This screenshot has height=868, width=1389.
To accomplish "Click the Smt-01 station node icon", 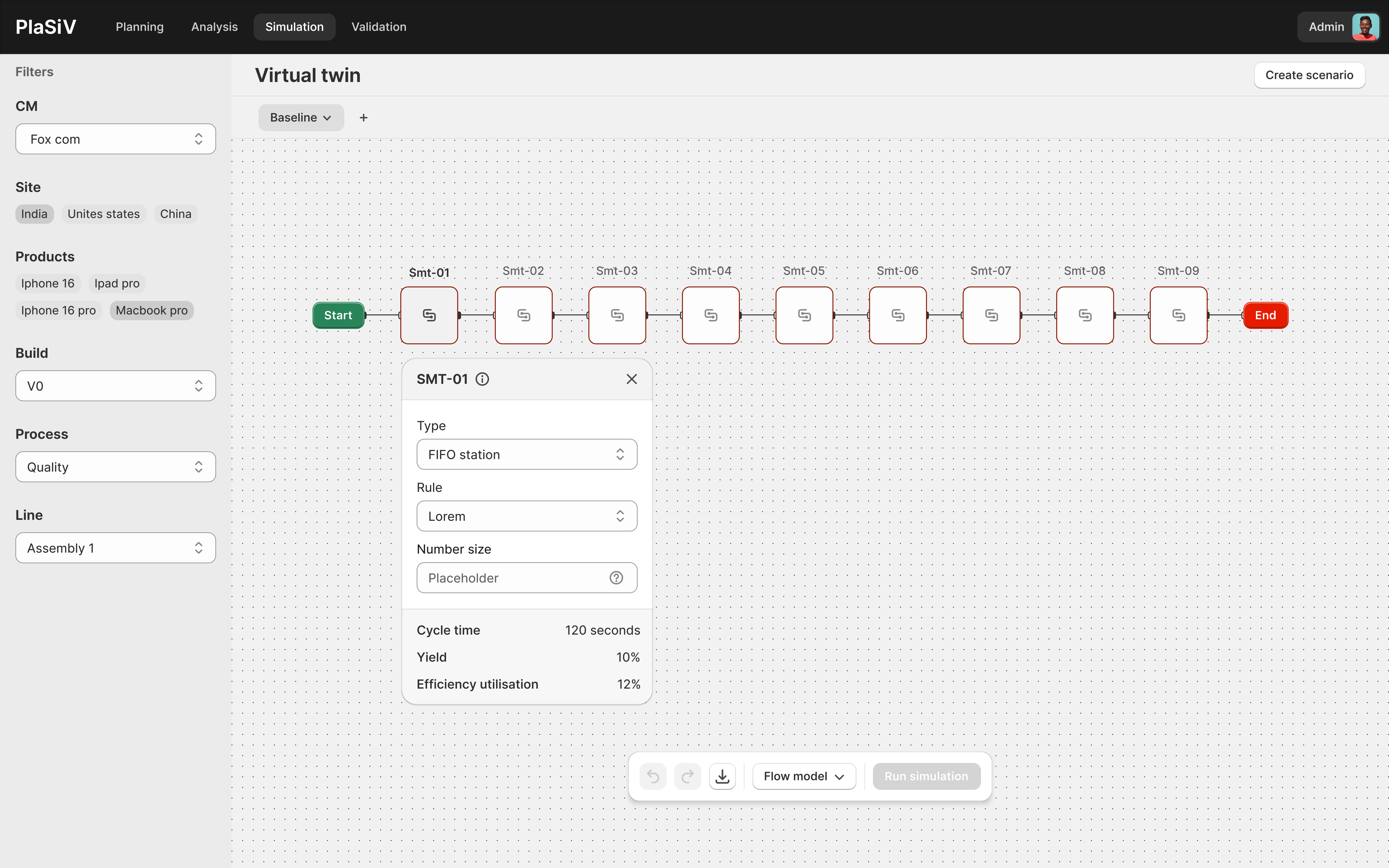I will click(429, 315).
